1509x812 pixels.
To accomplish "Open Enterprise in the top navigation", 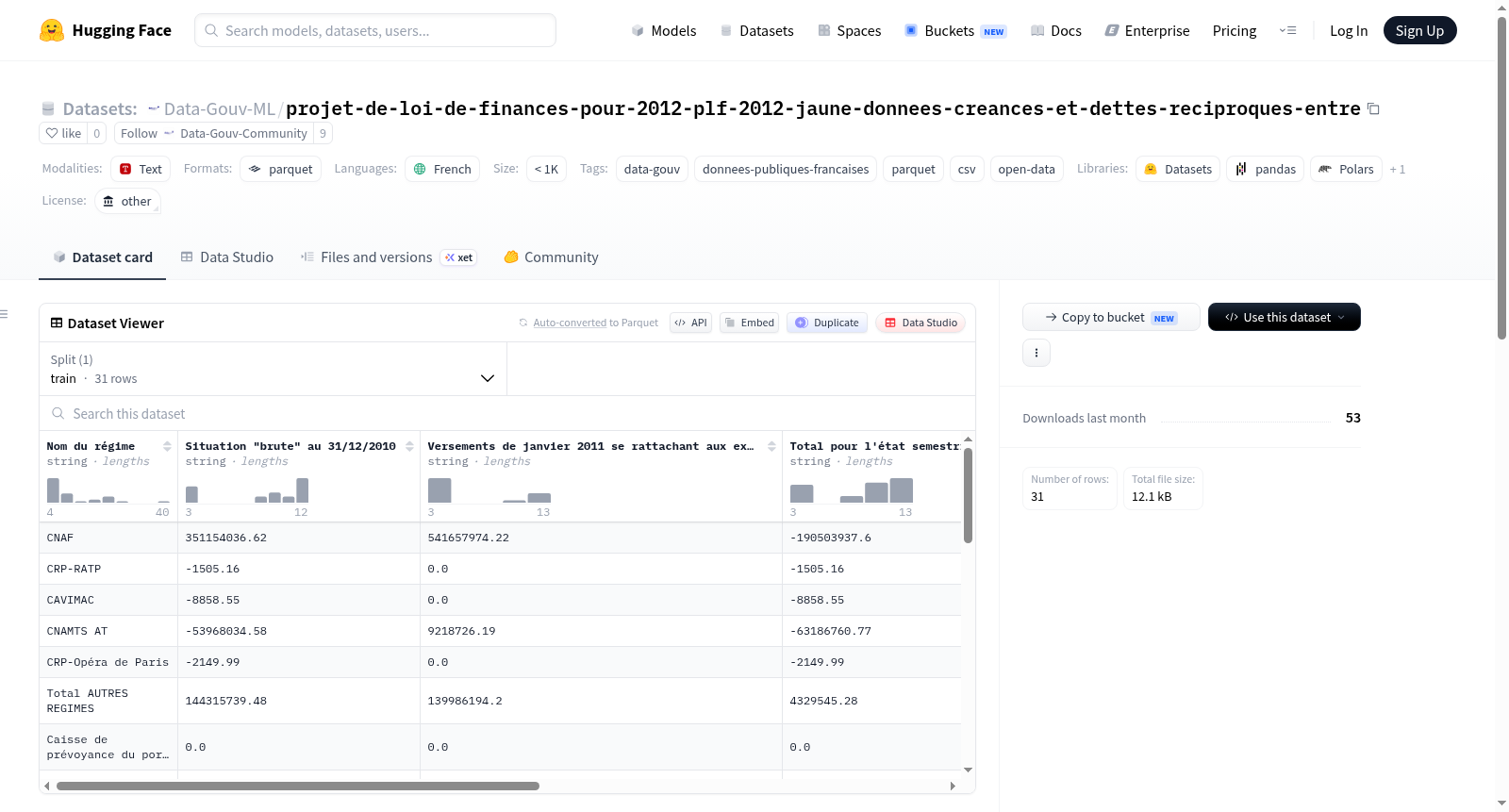I will (1147, 30).
